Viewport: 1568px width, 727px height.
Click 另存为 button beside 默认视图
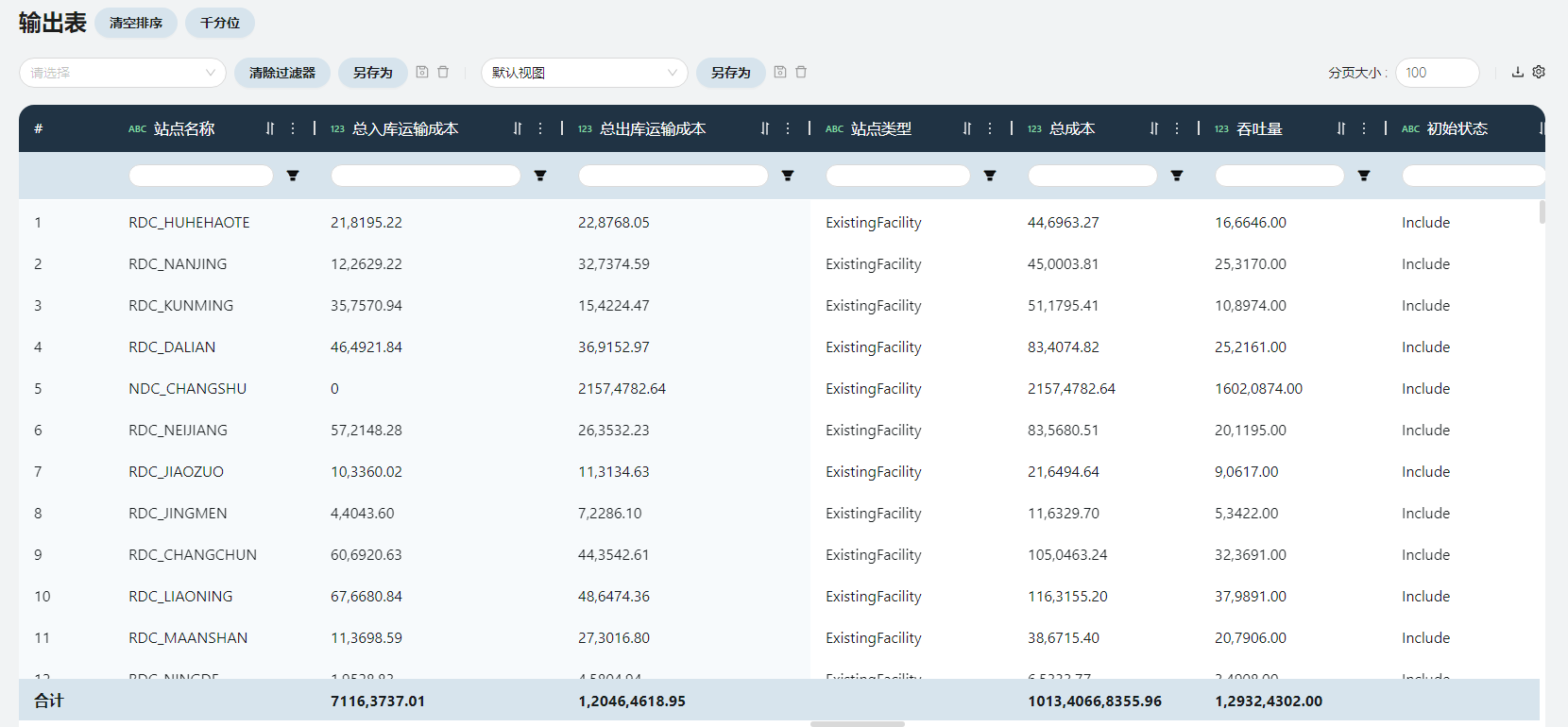[730, 73]
